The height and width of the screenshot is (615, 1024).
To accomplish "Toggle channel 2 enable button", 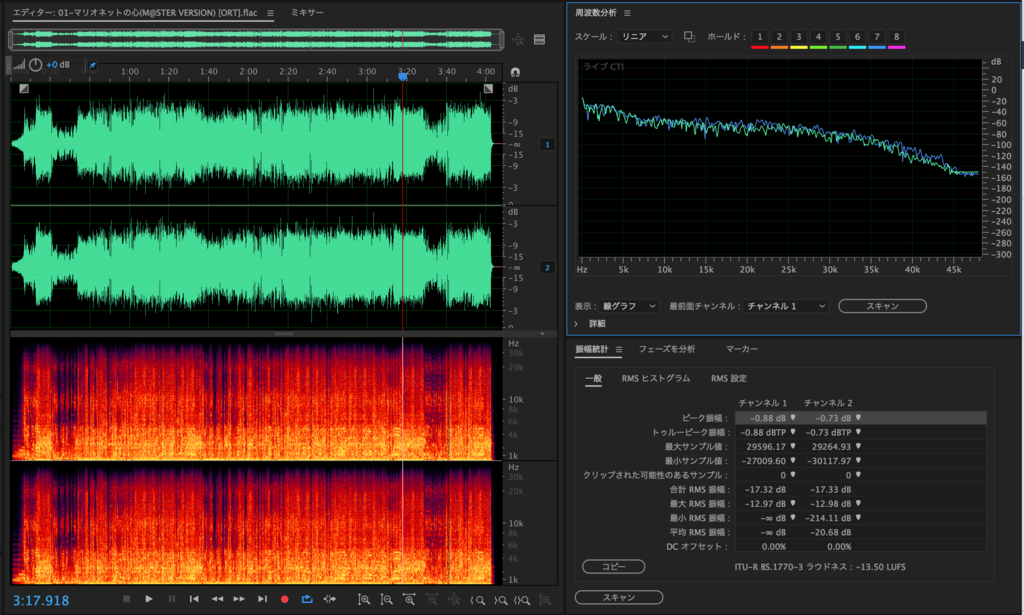I will tap(547, 268).
